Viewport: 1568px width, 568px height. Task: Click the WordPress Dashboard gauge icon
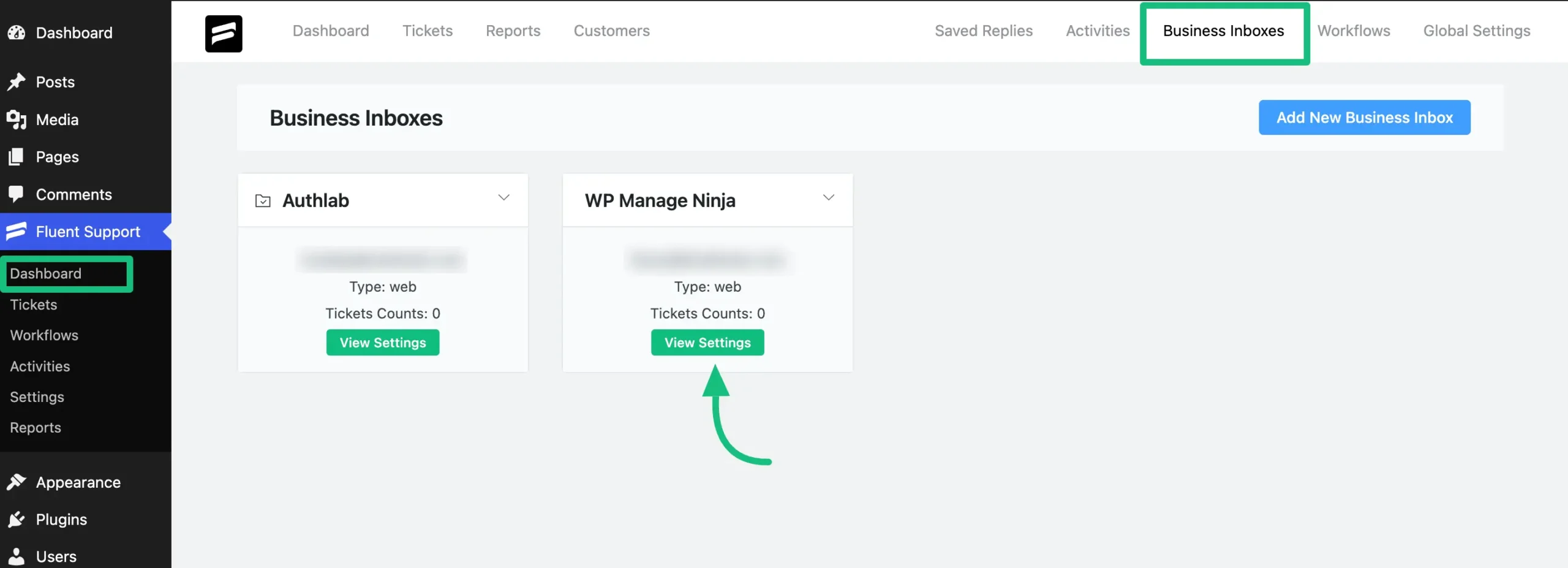click(x=17, y=32)
